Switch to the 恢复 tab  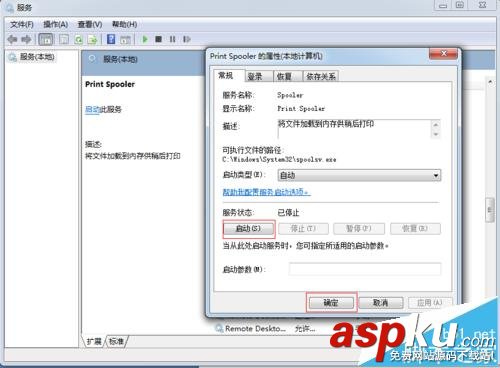(288, 76)
